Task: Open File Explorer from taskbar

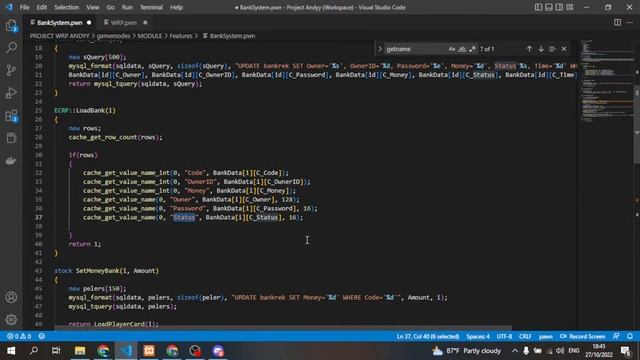Action: pos(80,351)
